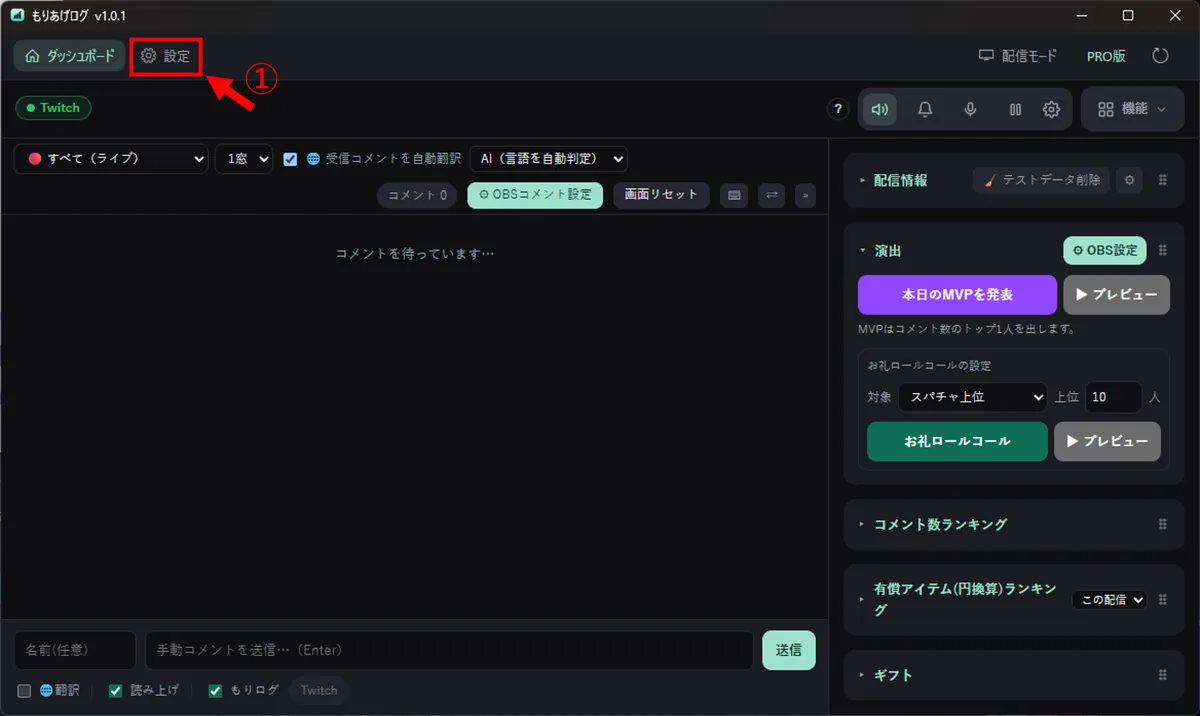This screenshot has width=1200, height=716.
Task: Grab the 演出 panel drag handle
Action: 1163,251
